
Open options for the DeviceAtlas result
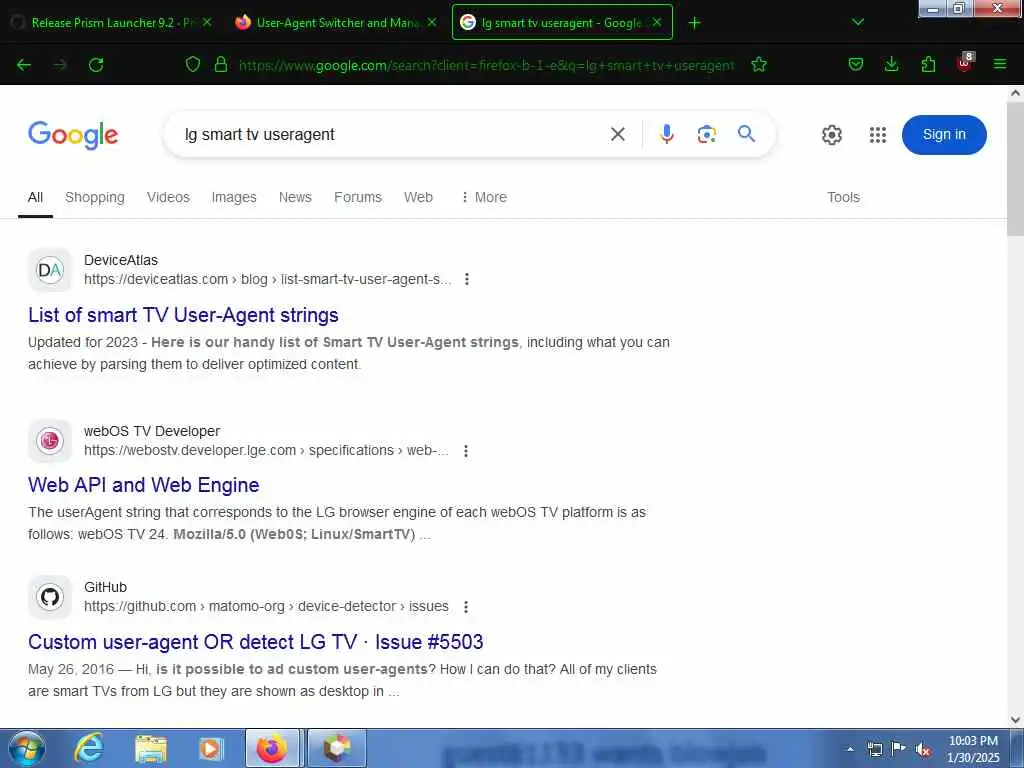click(x=466, y=280)
